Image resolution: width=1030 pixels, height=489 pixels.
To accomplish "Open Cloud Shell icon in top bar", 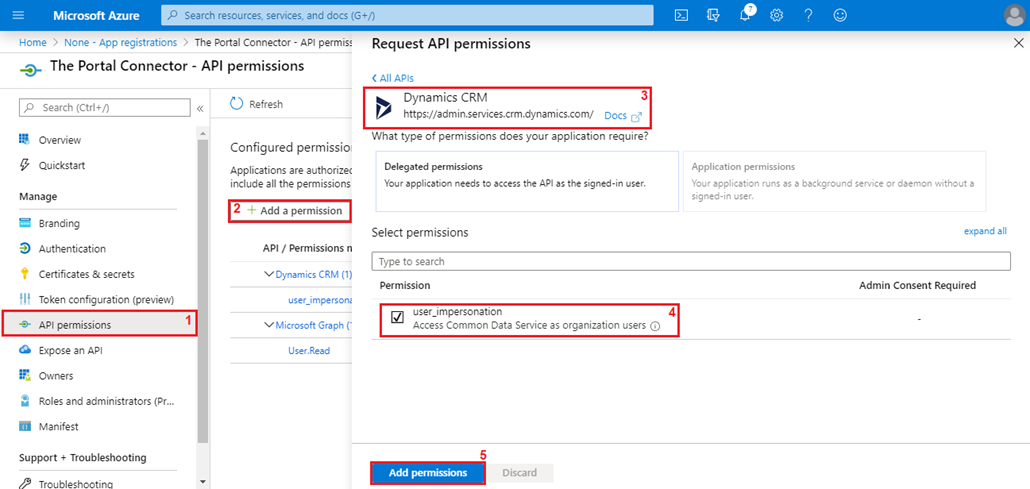I will [x=681, y=15].
